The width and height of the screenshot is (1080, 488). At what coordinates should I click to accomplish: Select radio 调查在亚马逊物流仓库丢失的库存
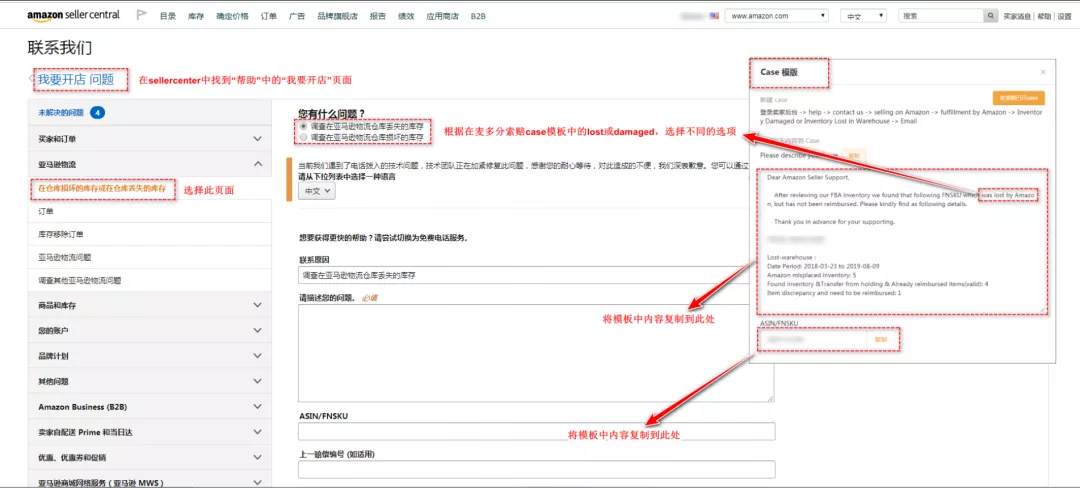304,127
